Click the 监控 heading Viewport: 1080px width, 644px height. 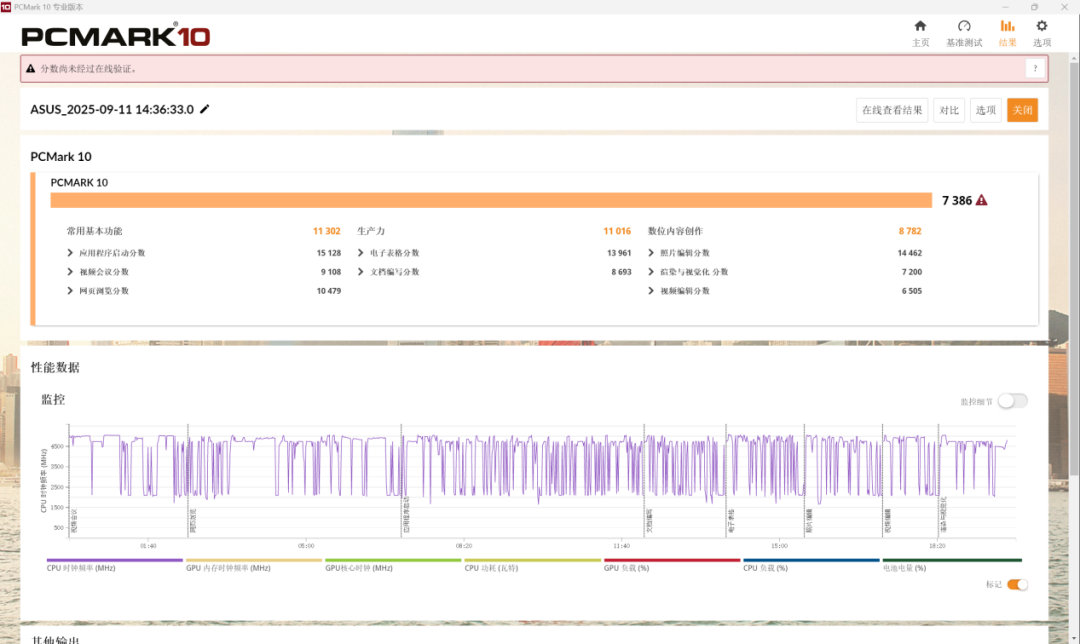click(x=53, y=399)
